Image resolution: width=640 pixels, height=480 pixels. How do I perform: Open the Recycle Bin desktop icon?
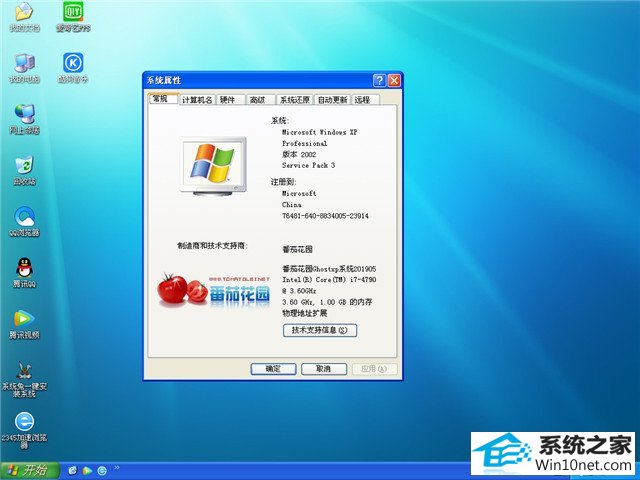point(24,170)
